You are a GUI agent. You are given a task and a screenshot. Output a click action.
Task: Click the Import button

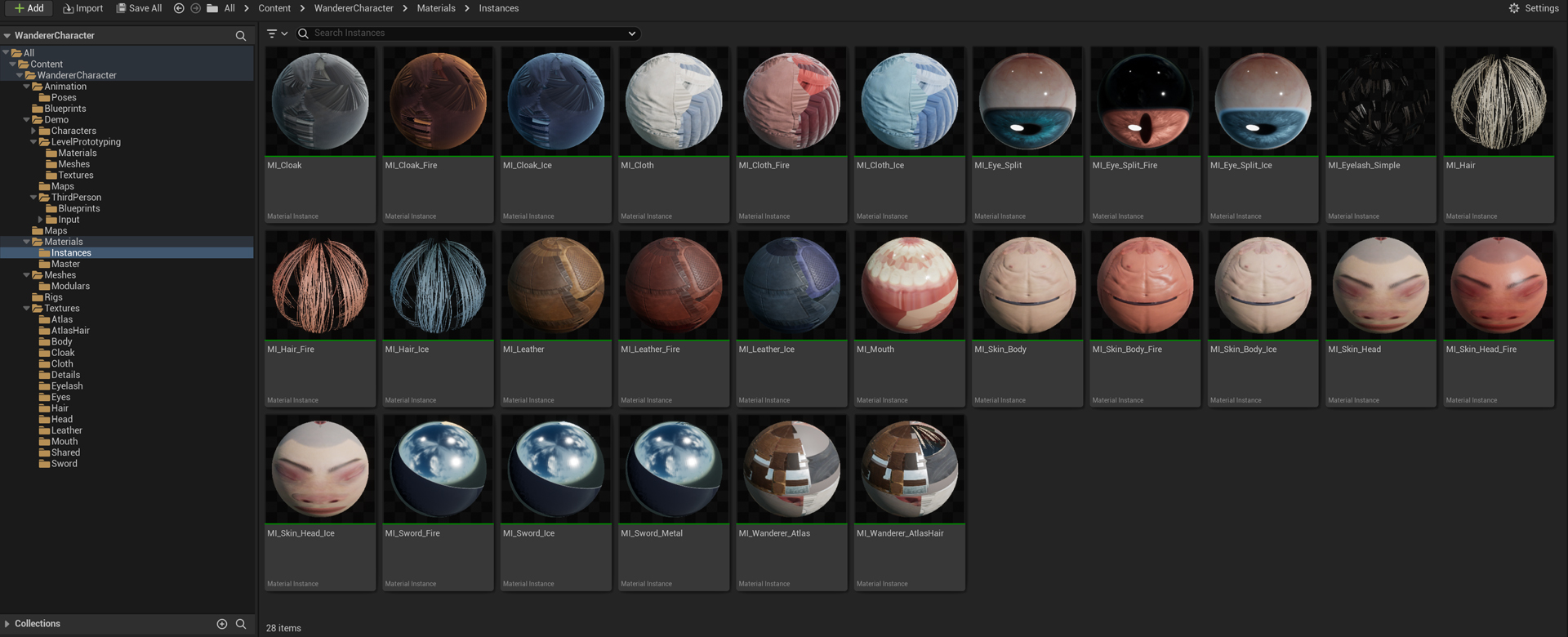coord(83,8)
